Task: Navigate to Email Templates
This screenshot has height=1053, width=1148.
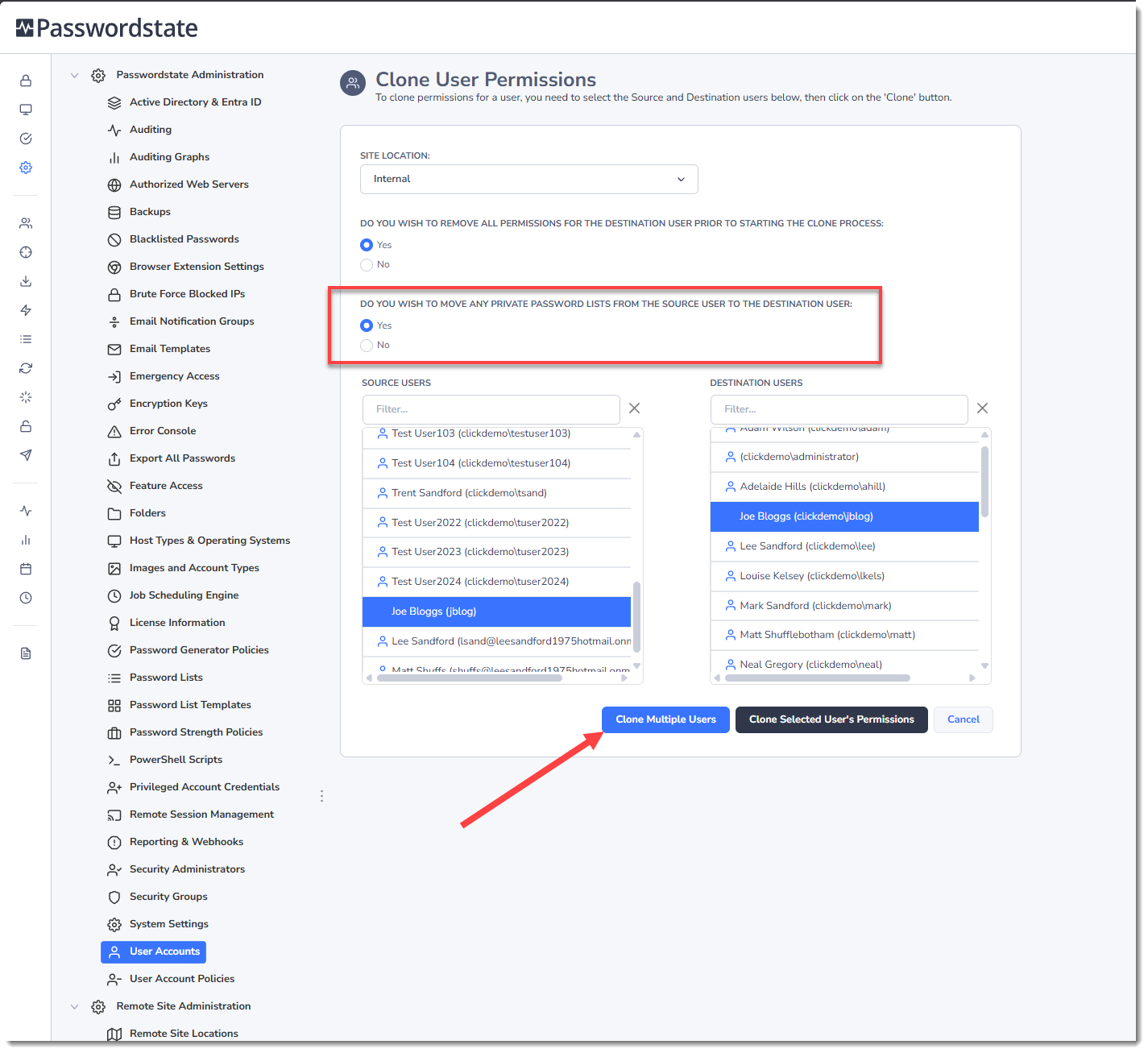Action: [x=170, y=349]
